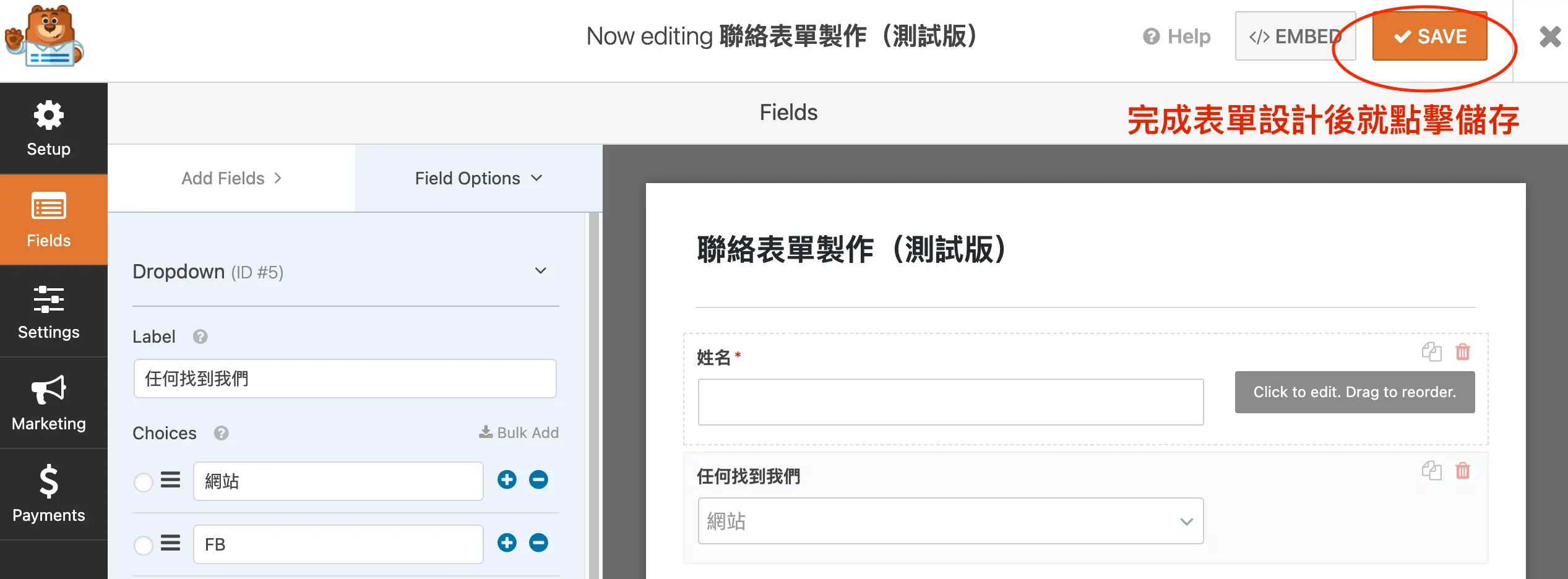This screenshot has width=1568, height=579.
Task: Save the form with SAVE button
Action: [x=1429, y=36]
